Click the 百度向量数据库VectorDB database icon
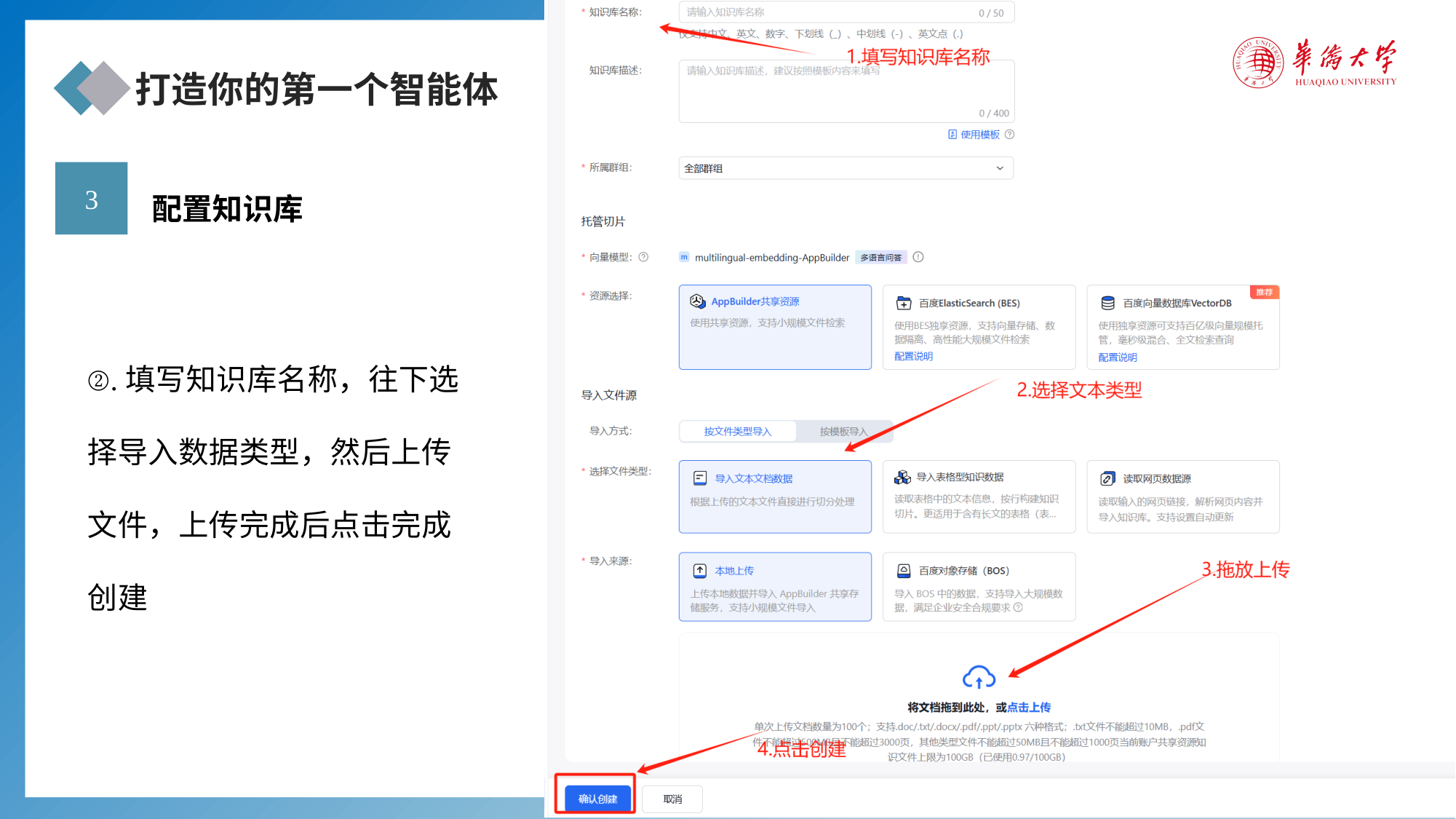The height and width of the screenshot is (819, 1456). (x=1107, y=303)
